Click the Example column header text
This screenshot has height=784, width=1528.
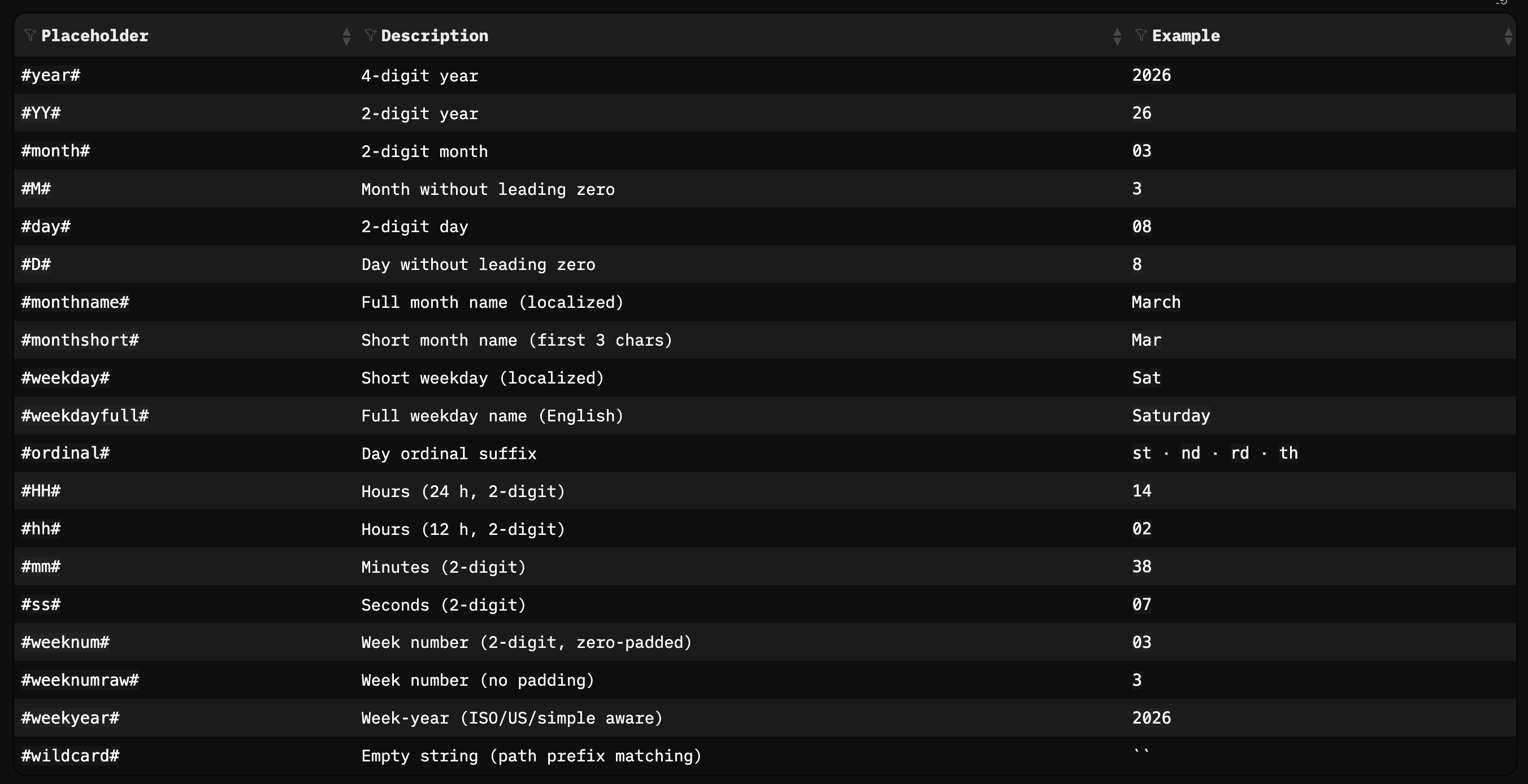(x=1186, y=36)
